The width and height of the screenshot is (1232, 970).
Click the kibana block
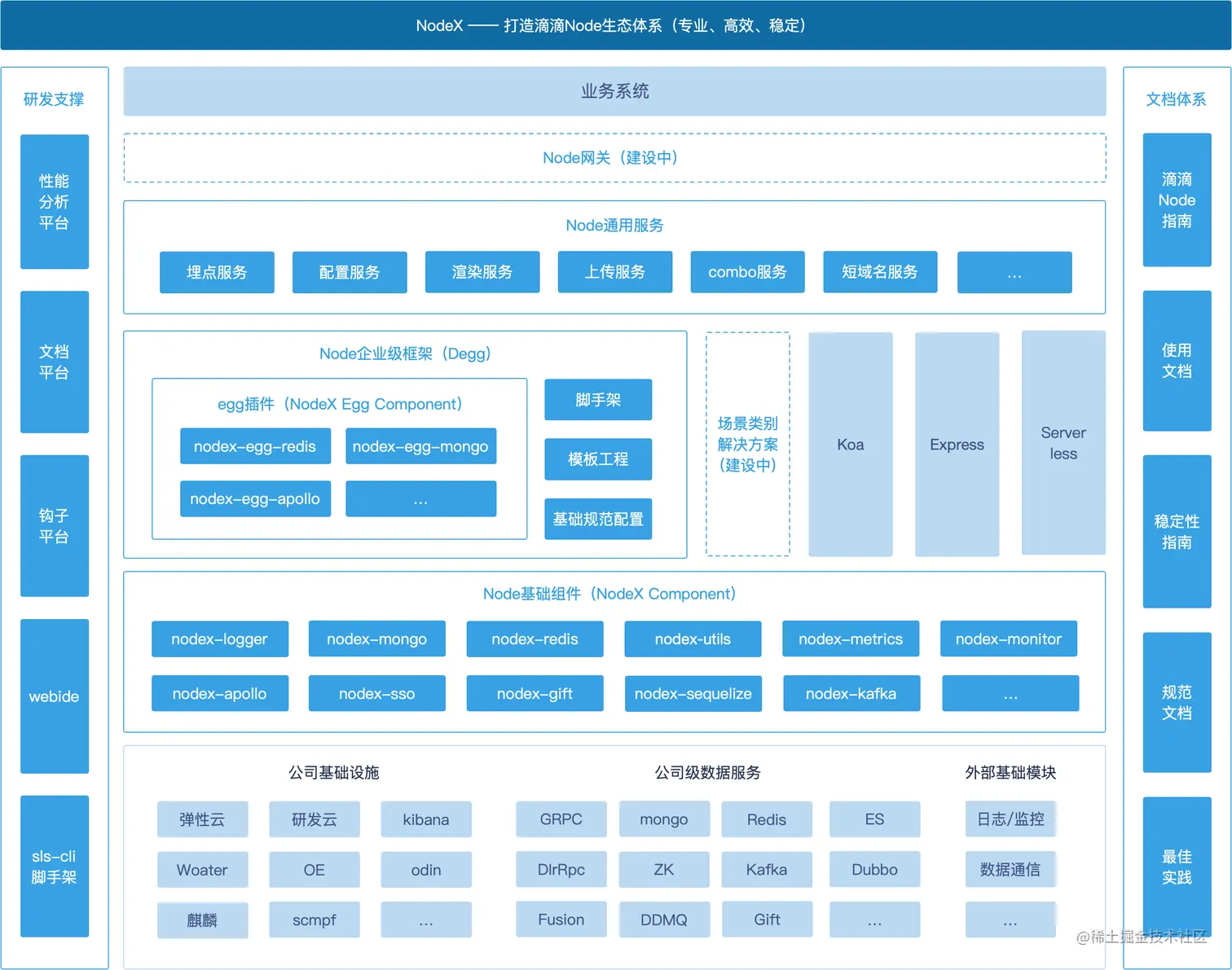426,819
